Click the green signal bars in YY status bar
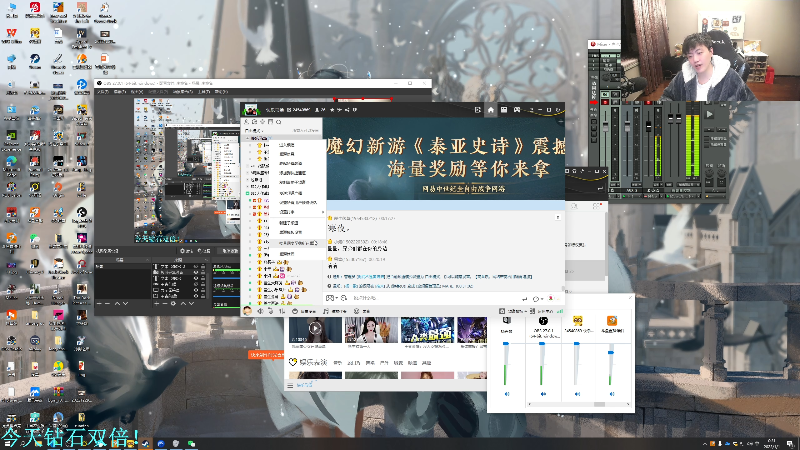Viewport: 800px width, 450px height. (x=559, y=311)
